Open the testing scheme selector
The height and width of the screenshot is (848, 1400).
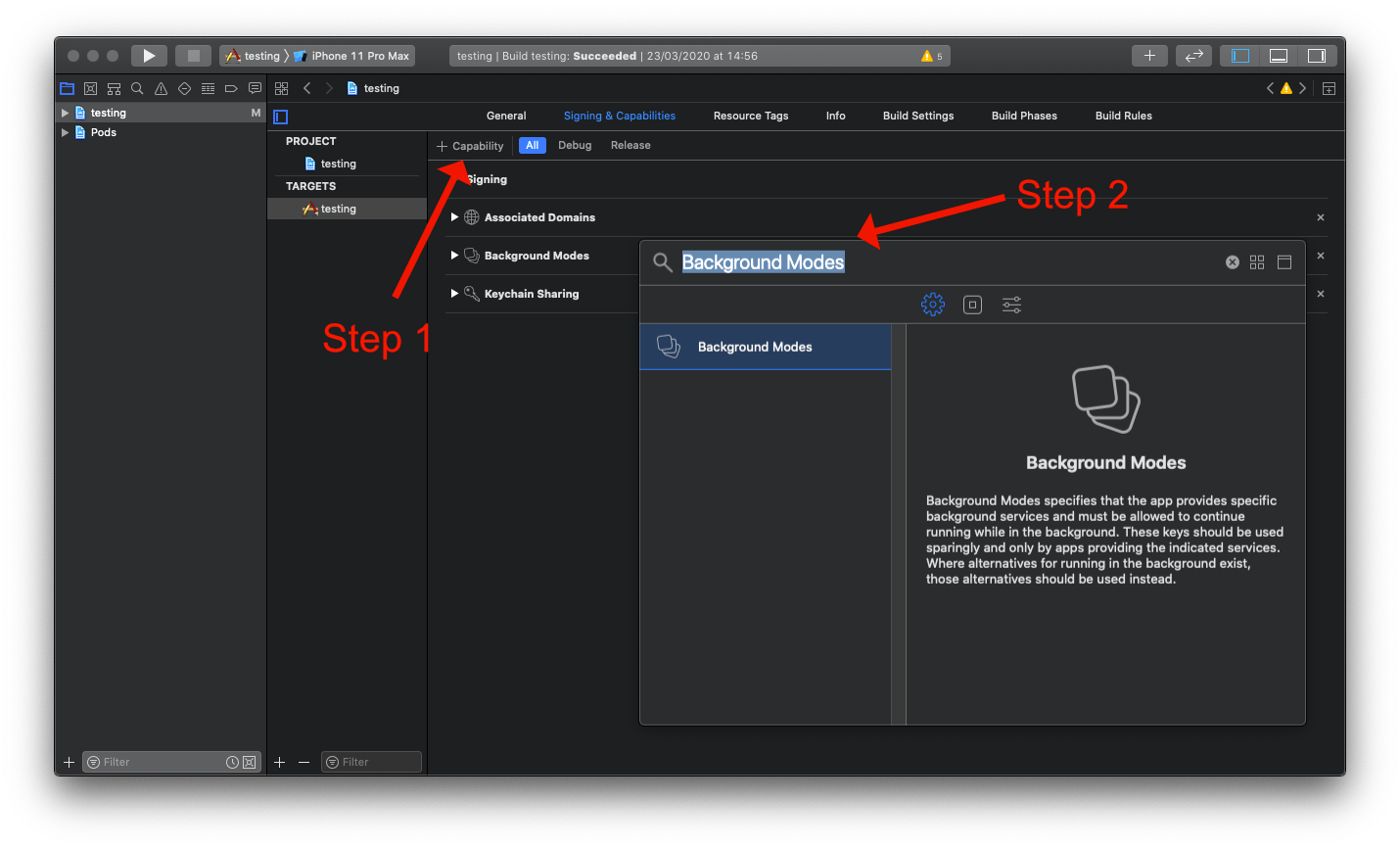253,56
